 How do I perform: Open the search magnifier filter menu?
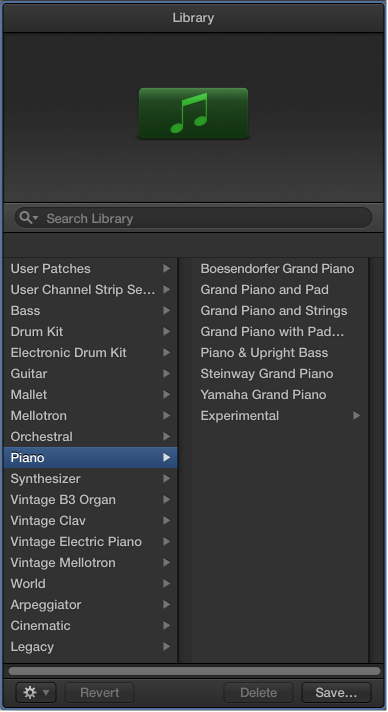(29, 218)
